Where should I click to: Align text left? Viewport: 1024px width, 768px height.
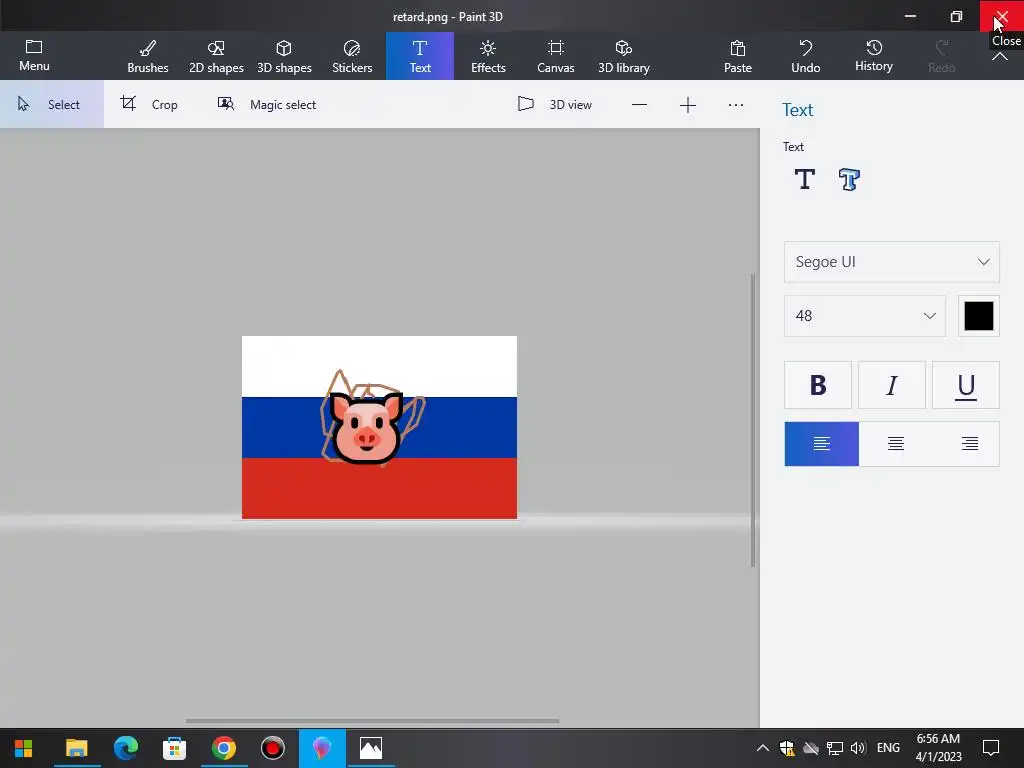(822, 444)
